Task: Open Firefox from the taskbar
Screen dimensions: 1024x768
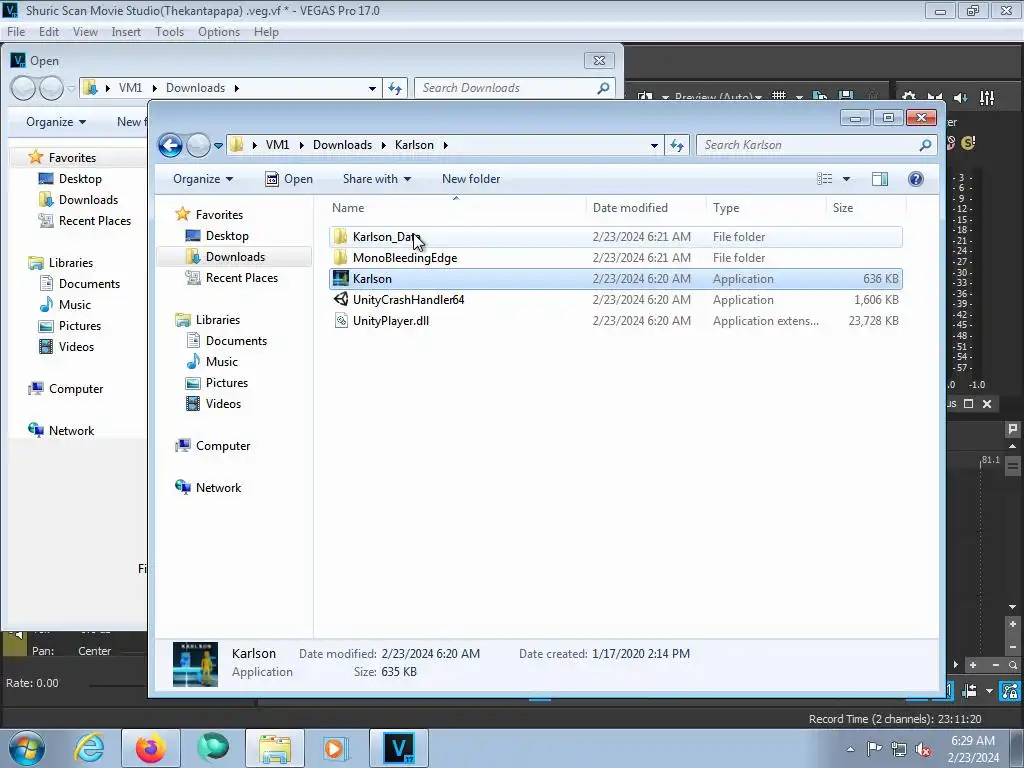Action: (x=151, y=748)
